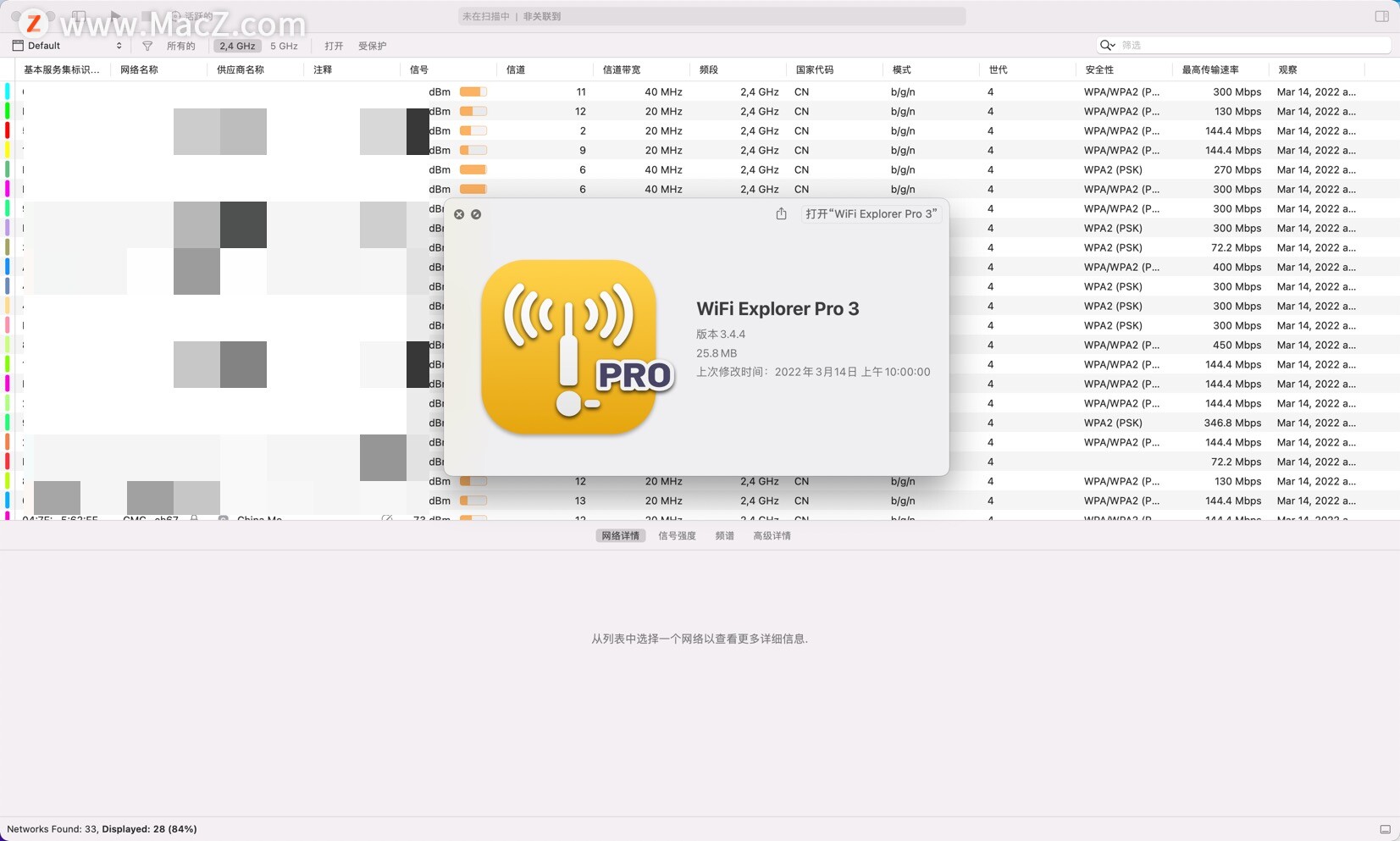Image resolution: width=1400 pixels, height=841 pixels.
Task: Click the Default profile window icon
Action: click(18, 46)
